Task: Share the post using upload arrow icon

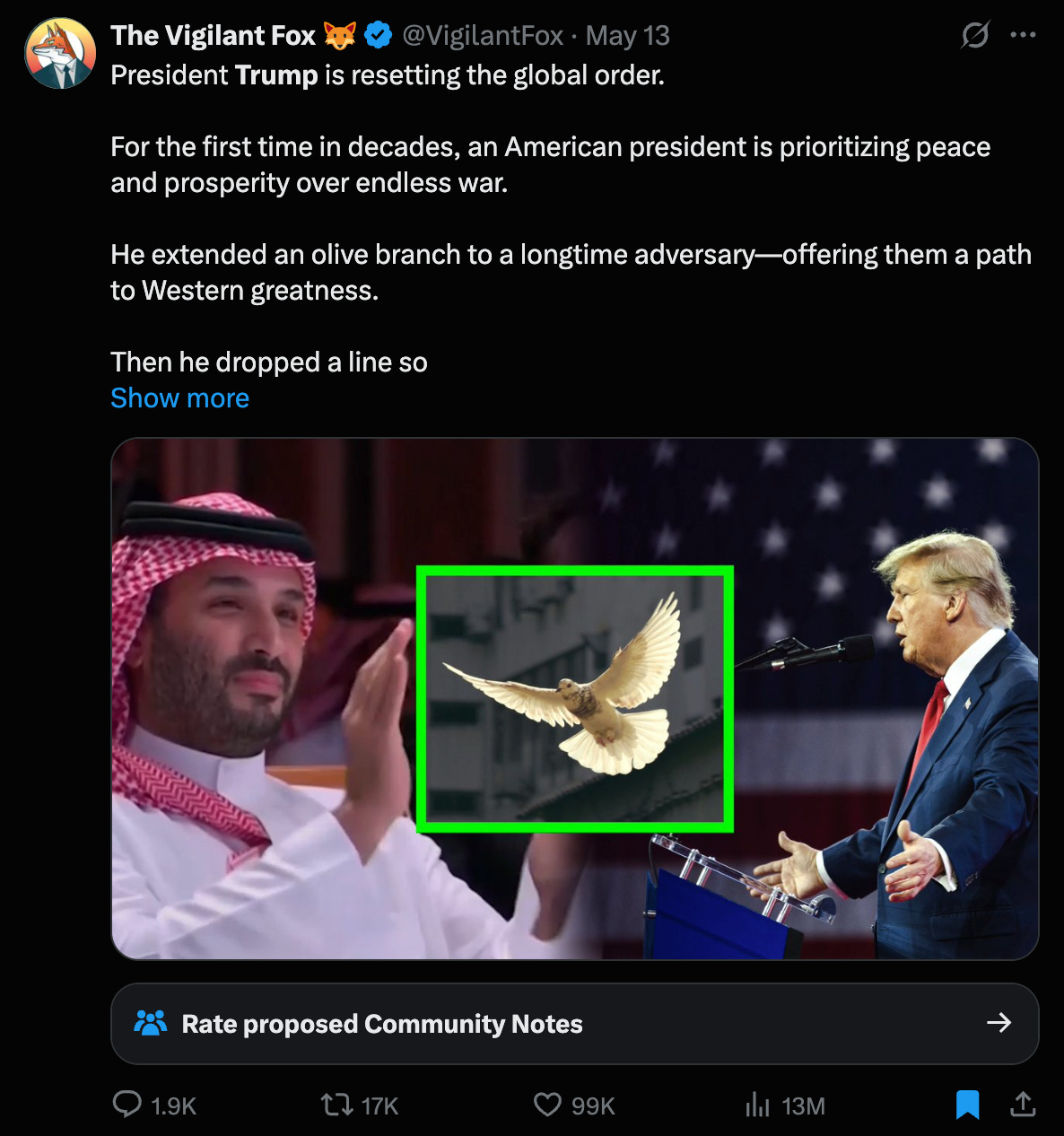Action: pos(1023,1105)
